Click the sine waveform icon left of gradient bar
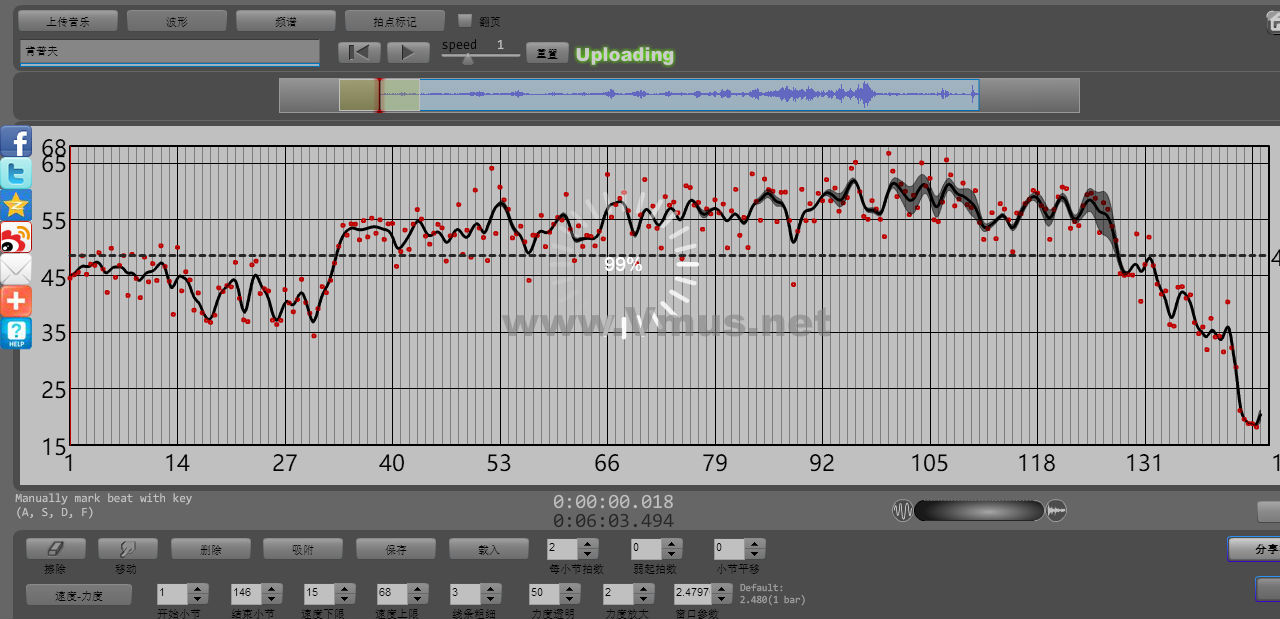This screenshot has width=1280, height=619. point(902,511)
